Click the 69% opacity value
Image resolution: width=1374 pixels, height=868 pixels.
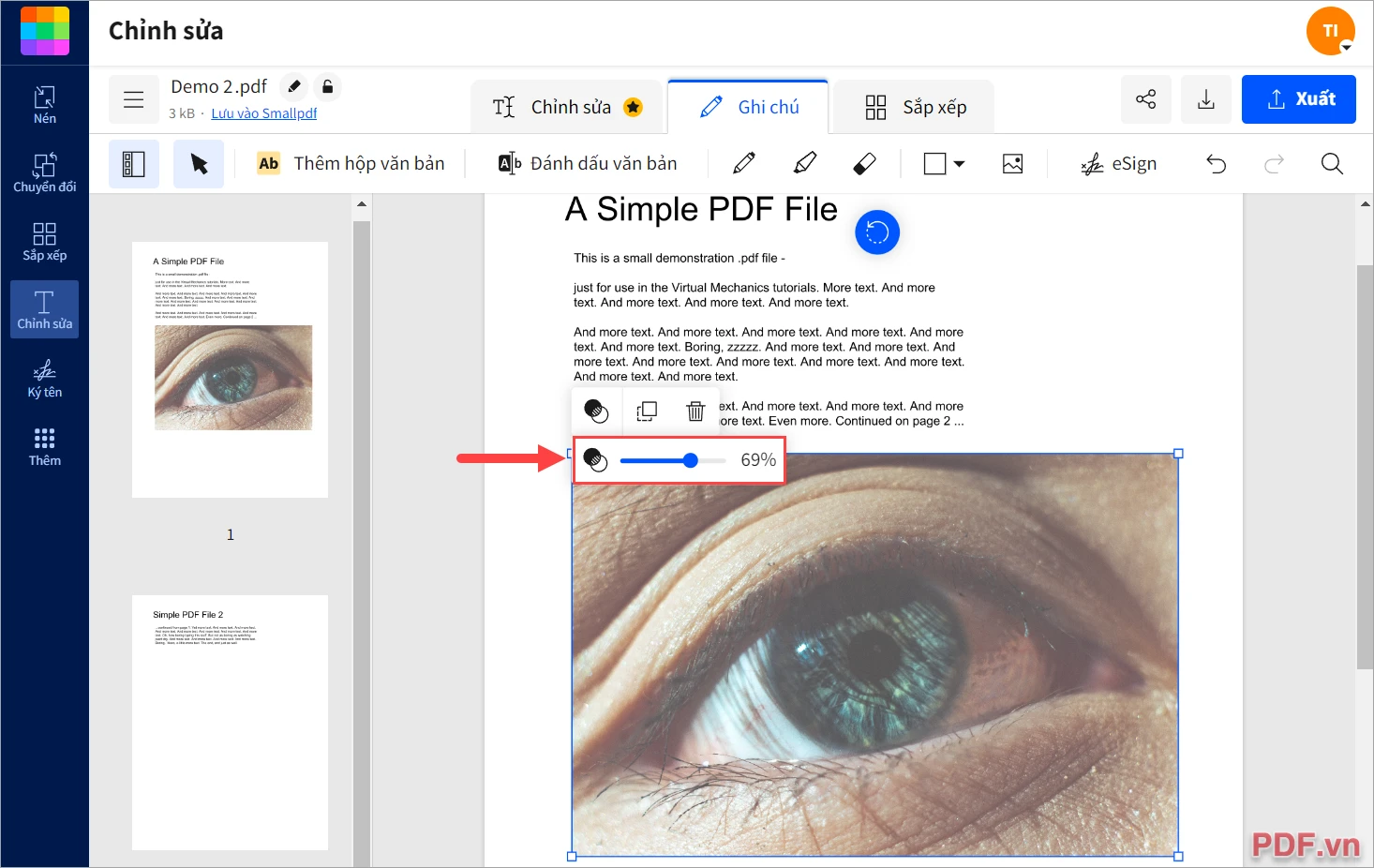tap(758, 460)
